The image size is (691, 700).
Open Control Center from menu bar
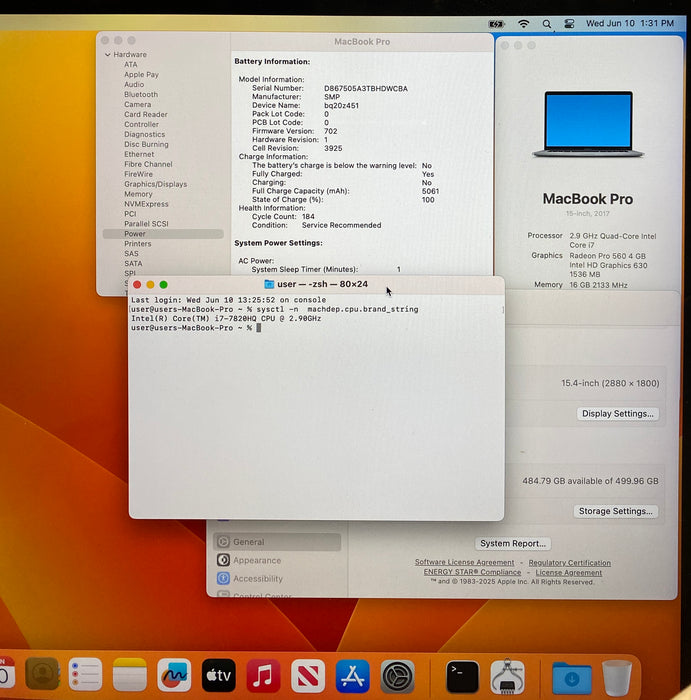click(x=569, y=24)
